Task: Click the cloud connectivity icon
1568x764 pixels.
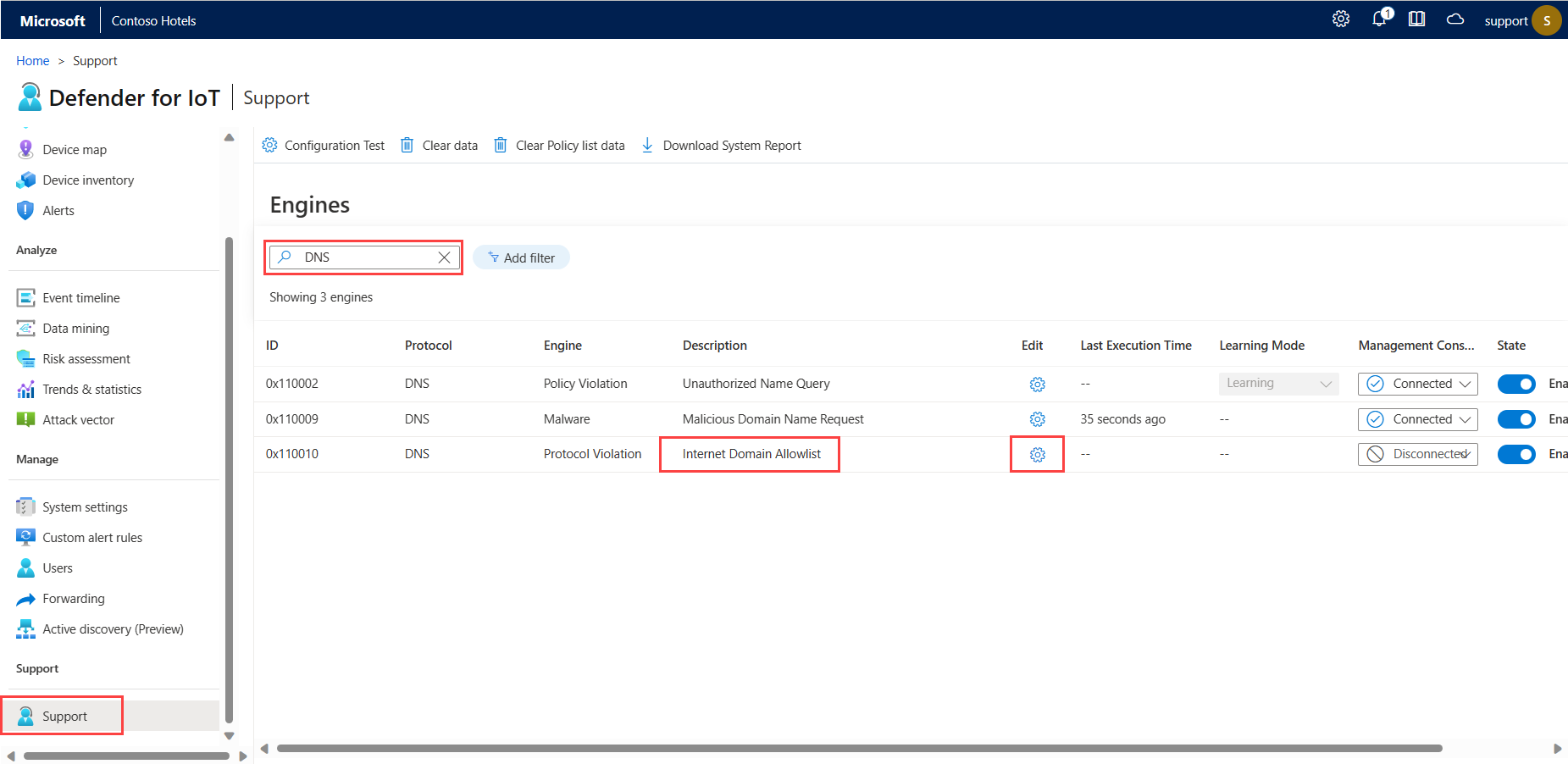Action: [1454, 19]
